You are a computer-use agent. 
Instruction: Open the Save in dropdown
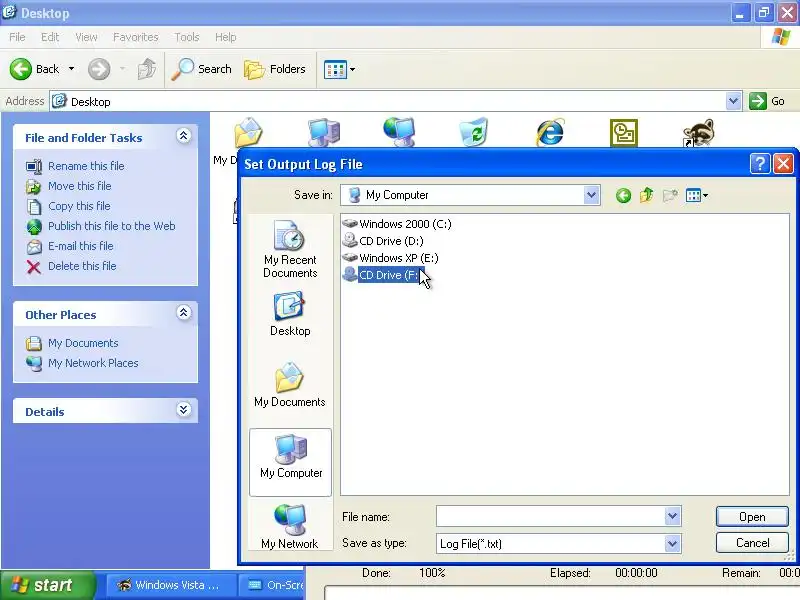coord(591,195)
